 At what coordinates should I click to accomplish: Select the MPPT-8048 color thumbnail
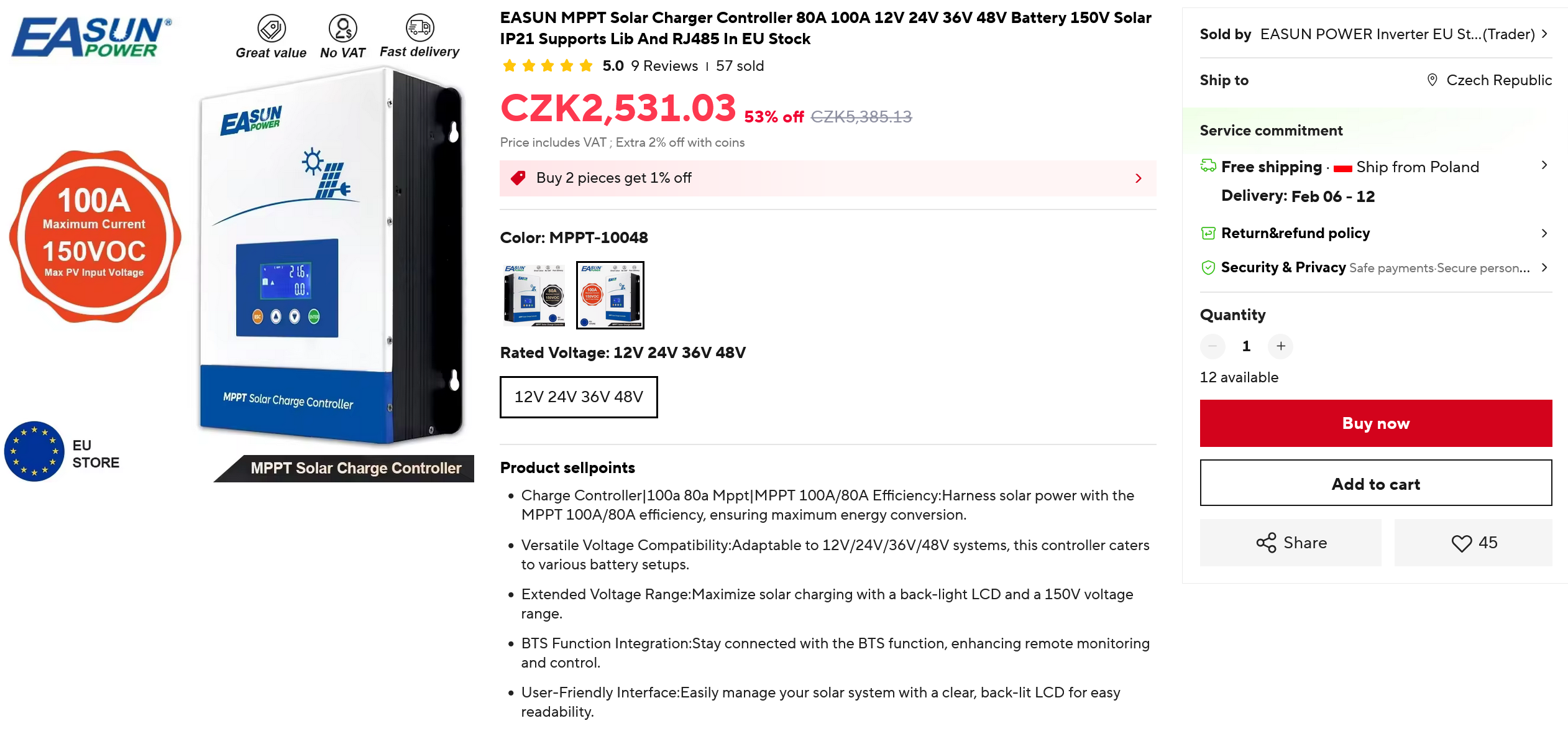(x=534, y=295)
